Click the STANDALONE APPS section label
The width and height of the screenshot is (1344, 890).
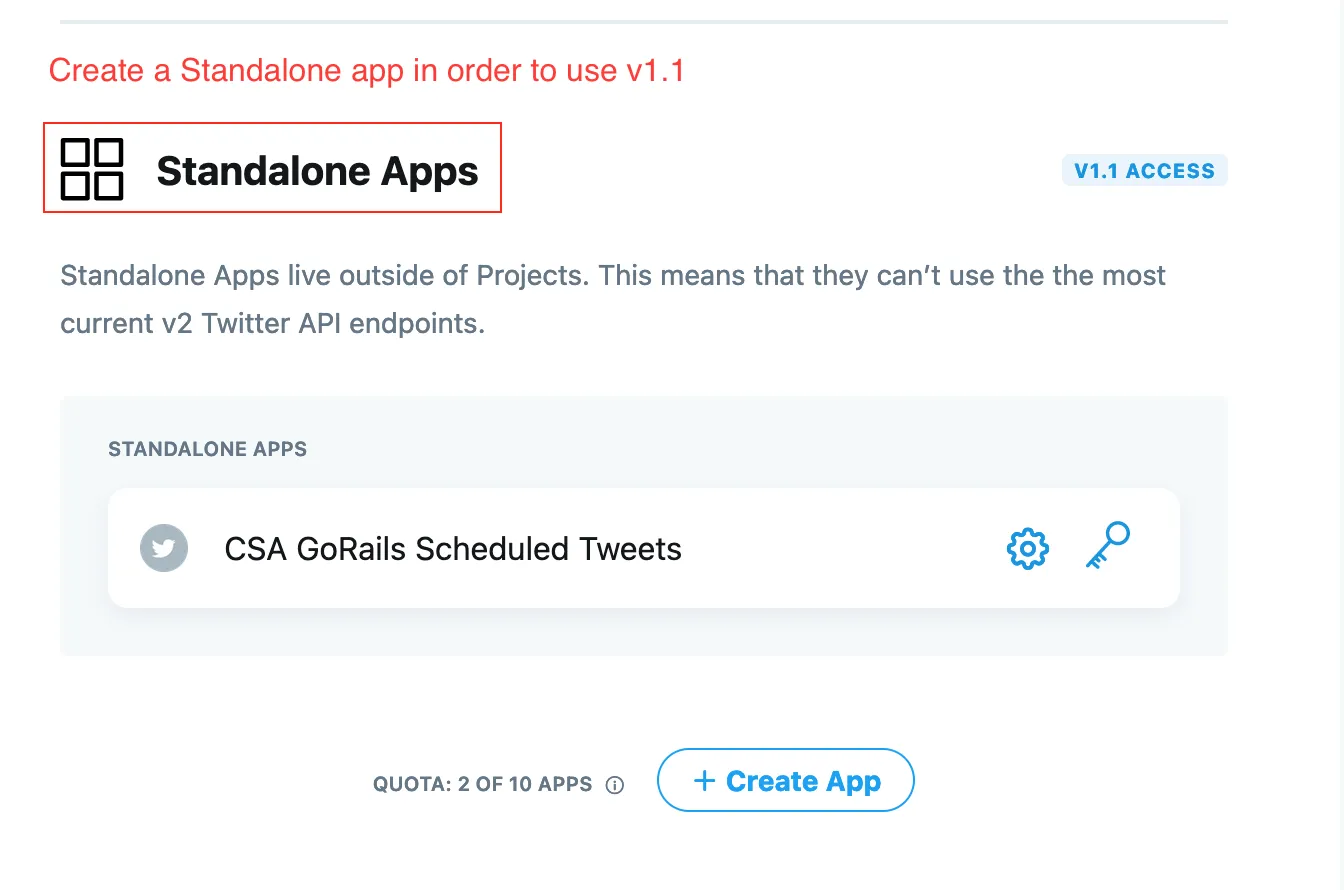[207, 449]
